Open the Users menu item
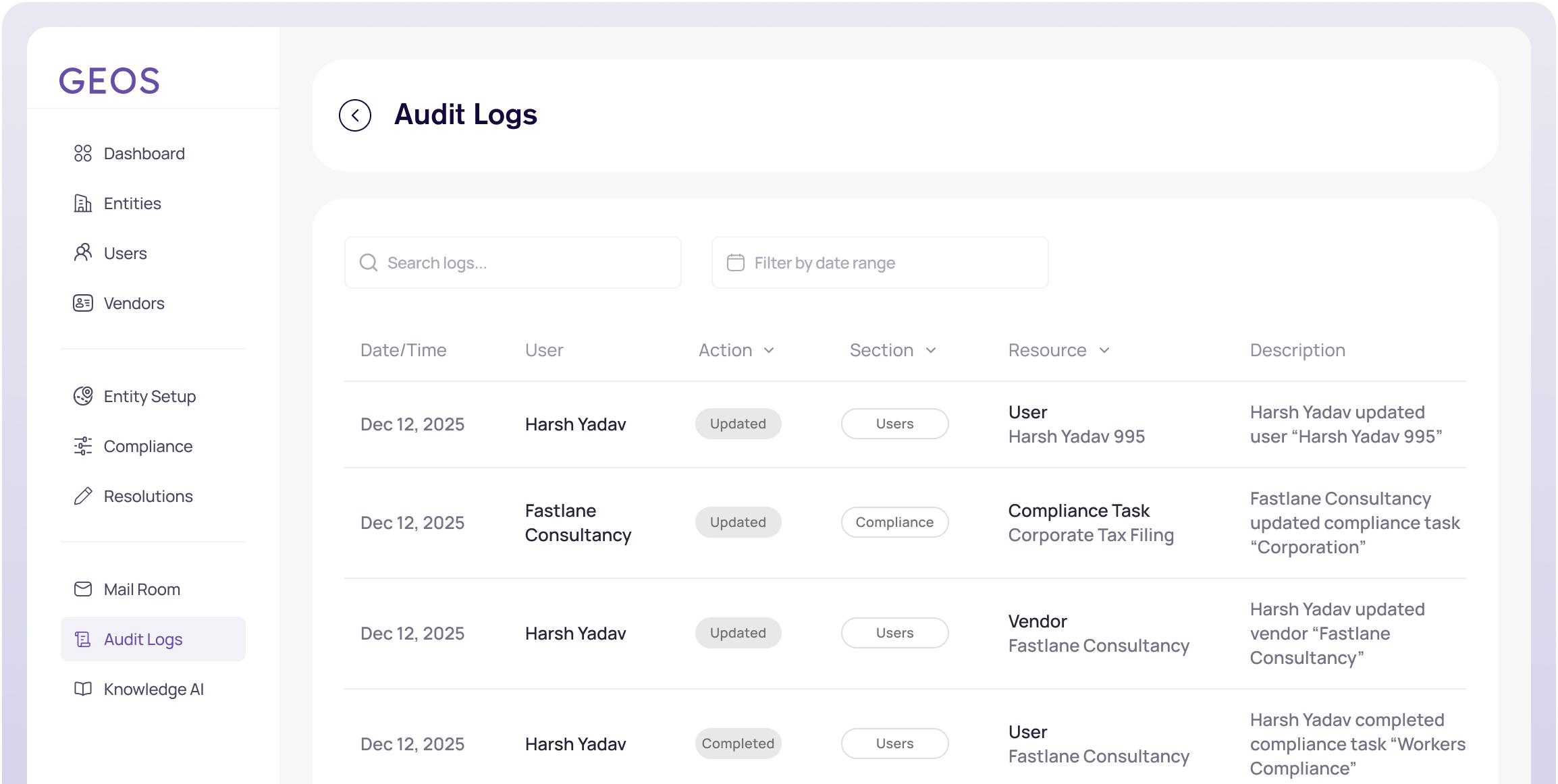 pyautogui.click(x=126, y=253)
